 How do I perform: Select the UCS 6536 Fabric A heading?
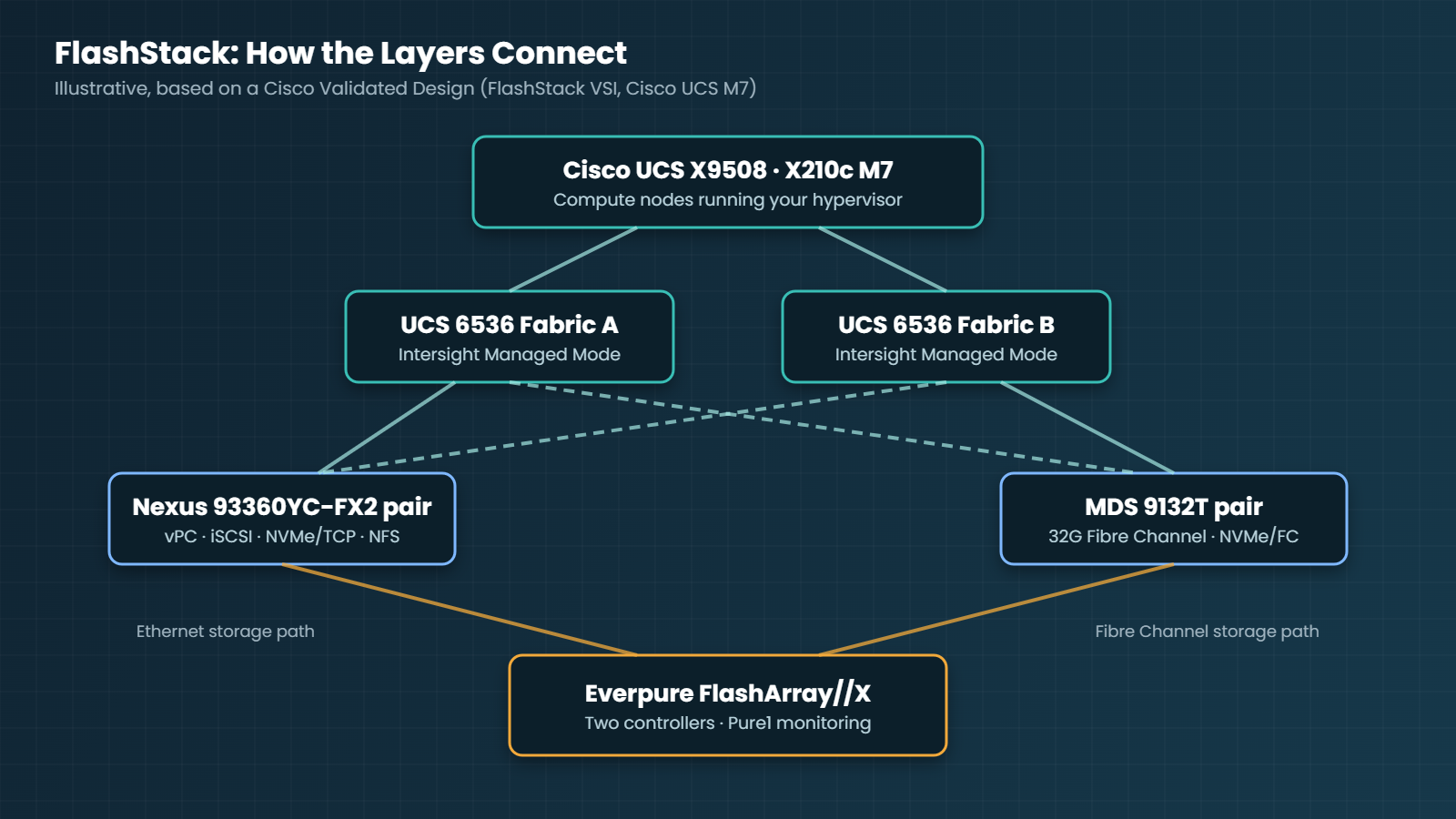pos(510,325)
